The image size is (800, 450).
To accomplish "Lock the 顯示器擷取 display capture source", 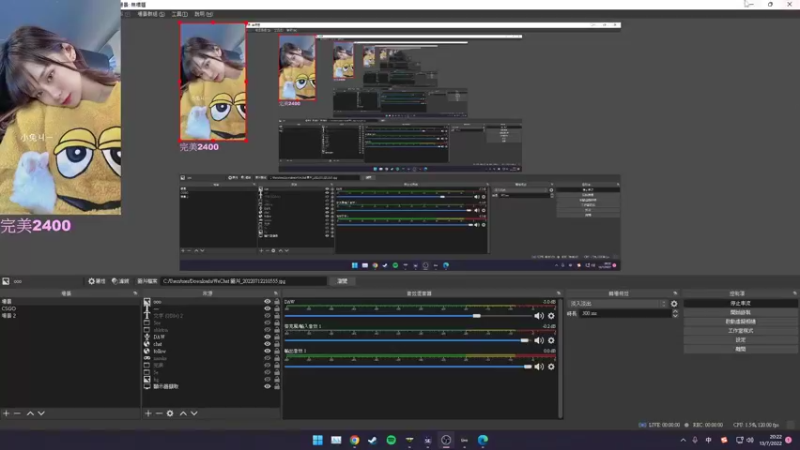I will (x=277, y=387).
